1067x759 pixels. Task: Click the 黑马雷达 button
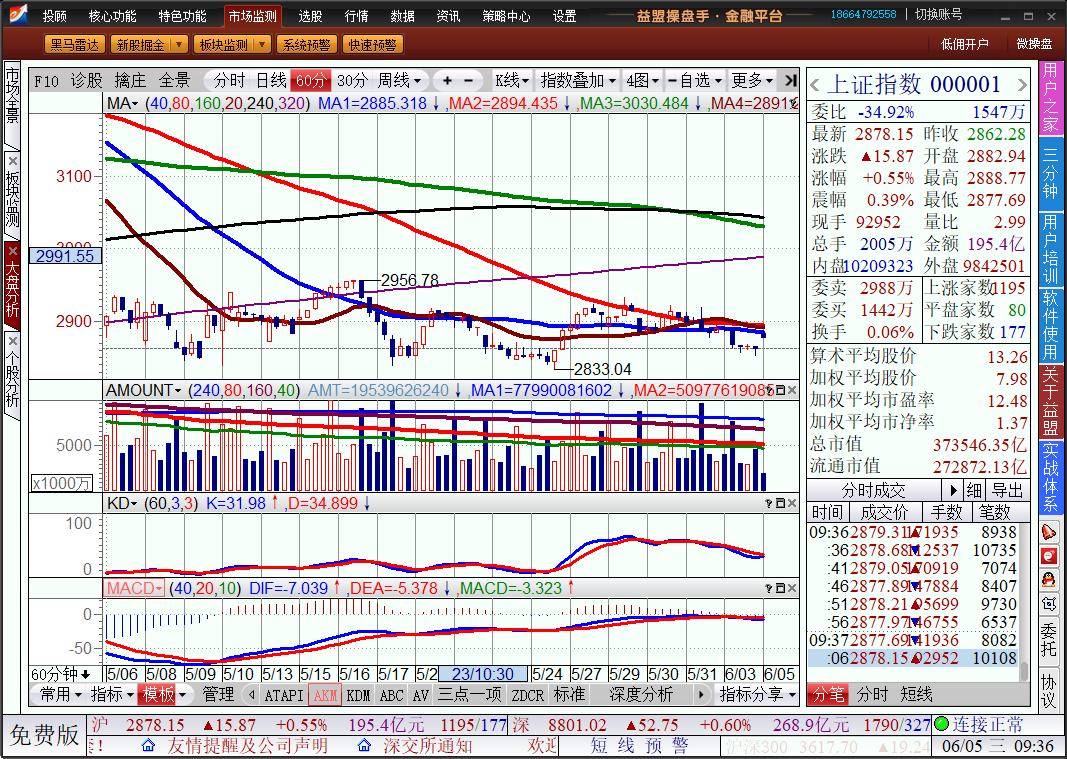[74, 45]
